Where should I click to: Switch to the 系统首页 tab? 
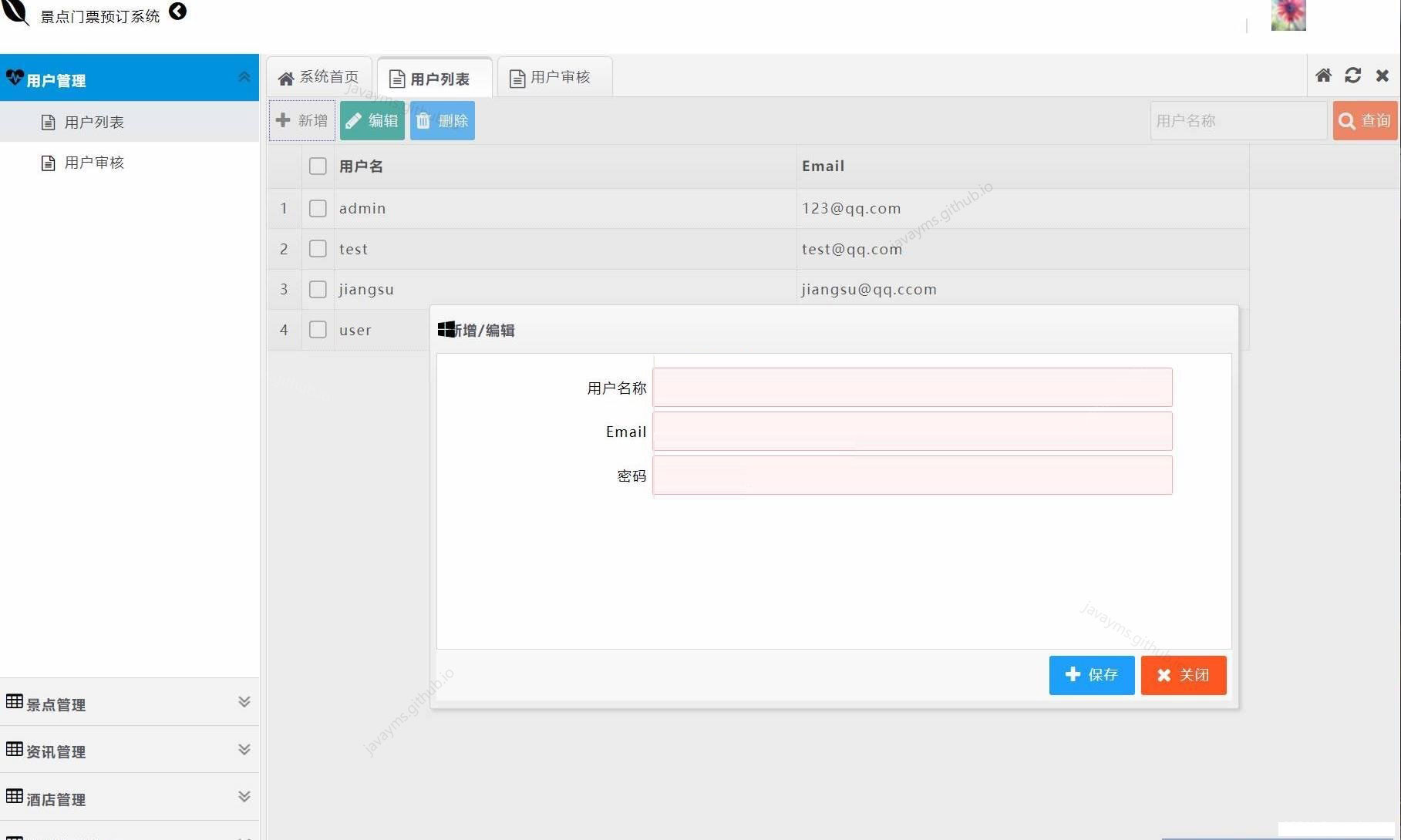click(x=318, y=76)
